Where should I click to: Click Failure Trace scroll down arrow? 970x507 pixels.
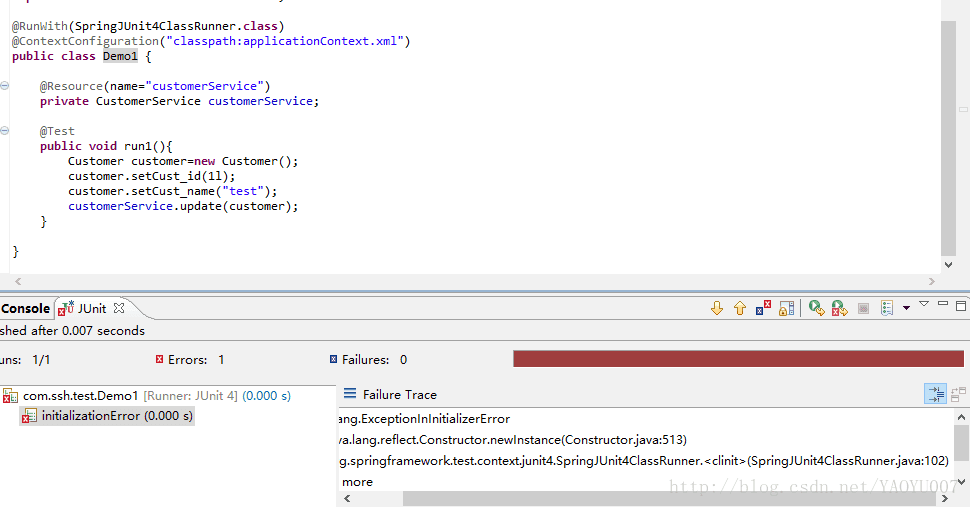pyautogui.click(x=961, y=482)
